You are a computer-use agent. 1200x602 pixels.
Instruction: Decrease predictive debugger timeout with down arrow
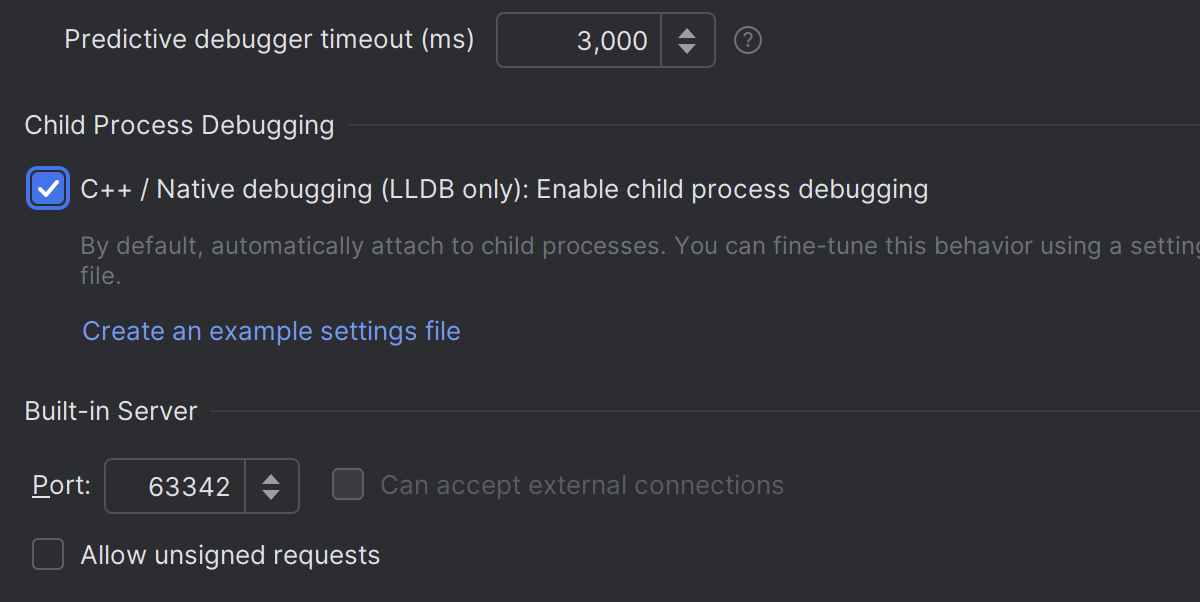pyautogui.click(x=686, y=48)
